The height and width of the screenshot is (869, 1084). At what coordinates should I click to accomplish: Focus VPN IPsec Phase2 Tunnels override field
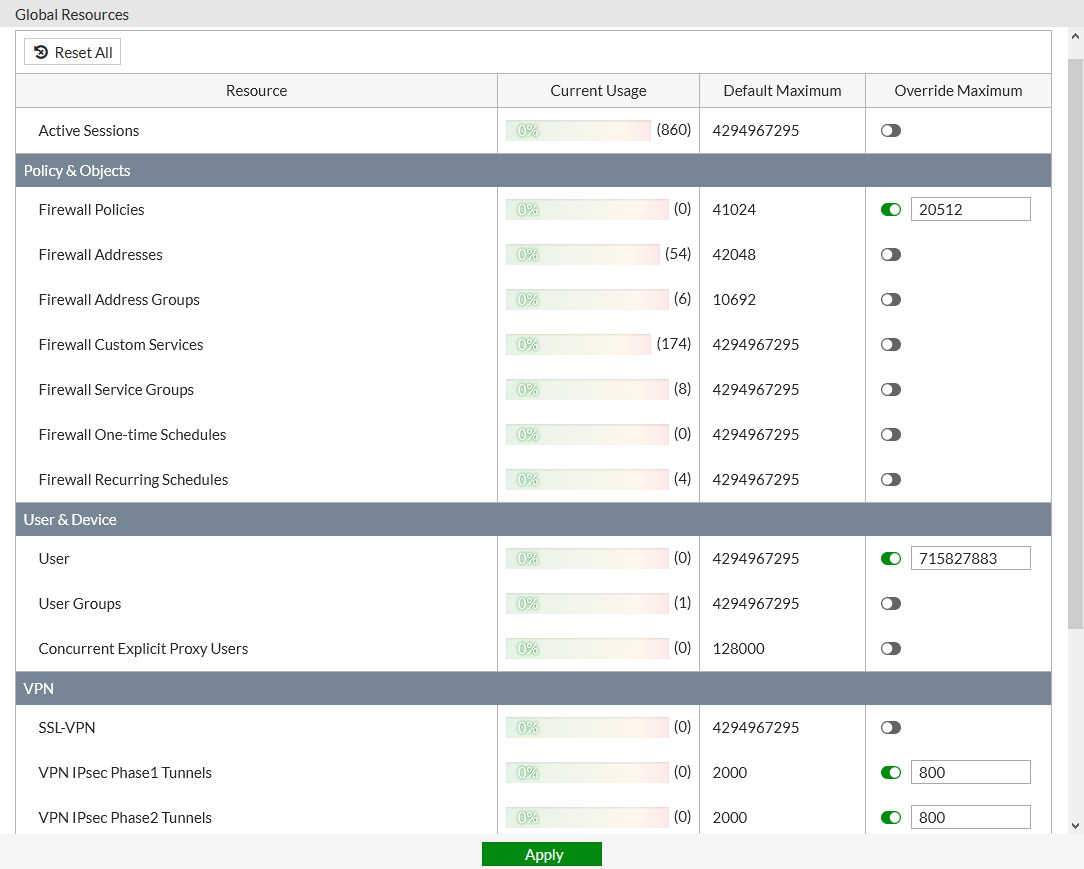pyautogui.click(x=970, y=818)
